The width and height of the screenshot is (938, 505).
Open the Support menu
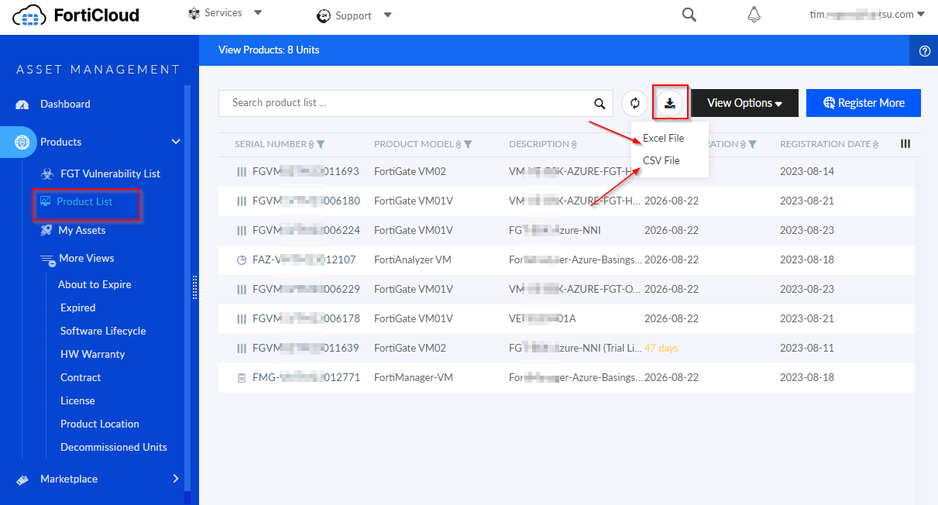[354, 16]
